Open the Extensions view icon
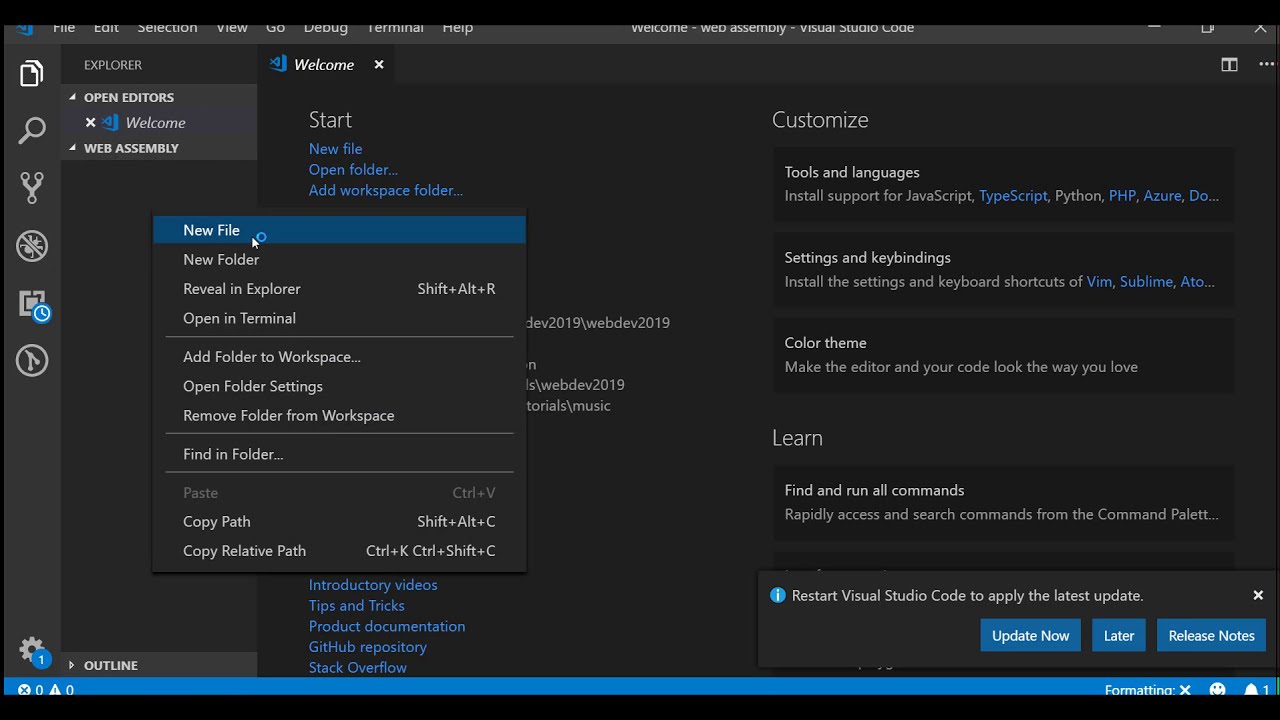The height and width of the screenshot is (720, 1280). click(32, 304)
